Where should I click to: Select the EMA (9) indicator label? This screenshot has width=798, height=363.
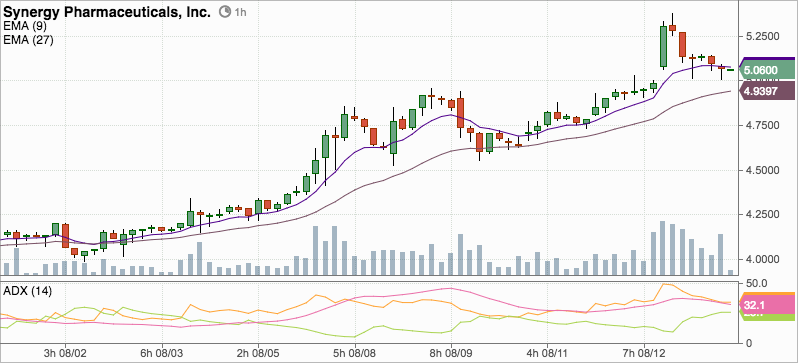25,26
